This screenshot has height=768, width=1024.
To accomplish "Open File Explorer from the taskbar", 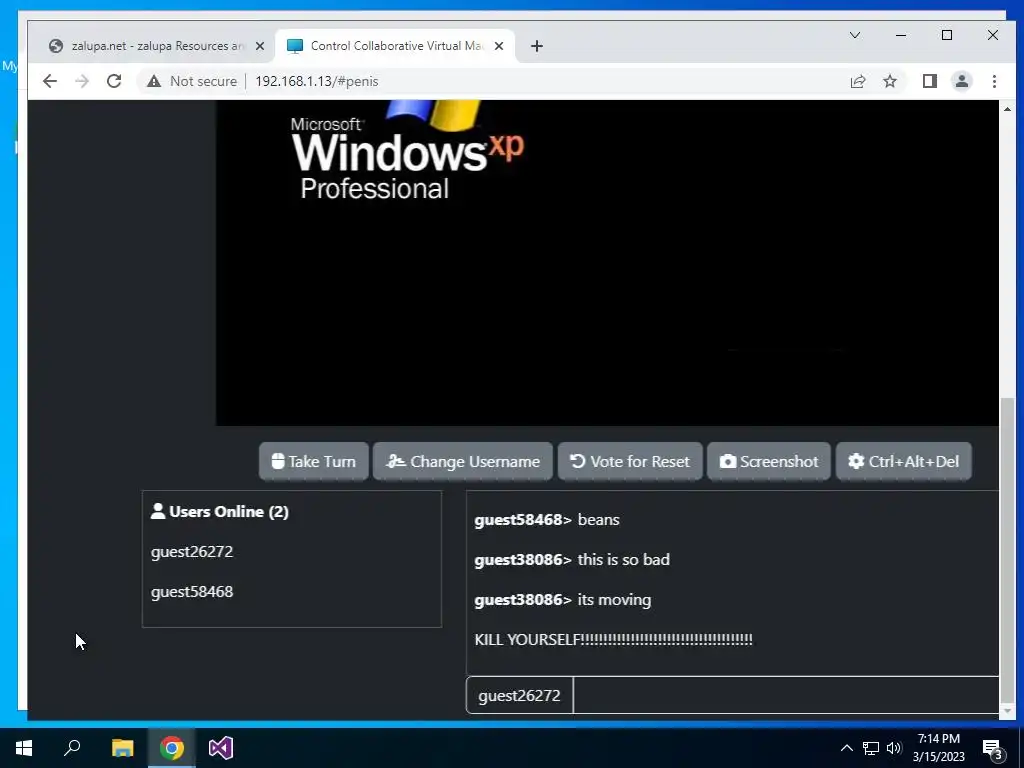I will [122, 748].
